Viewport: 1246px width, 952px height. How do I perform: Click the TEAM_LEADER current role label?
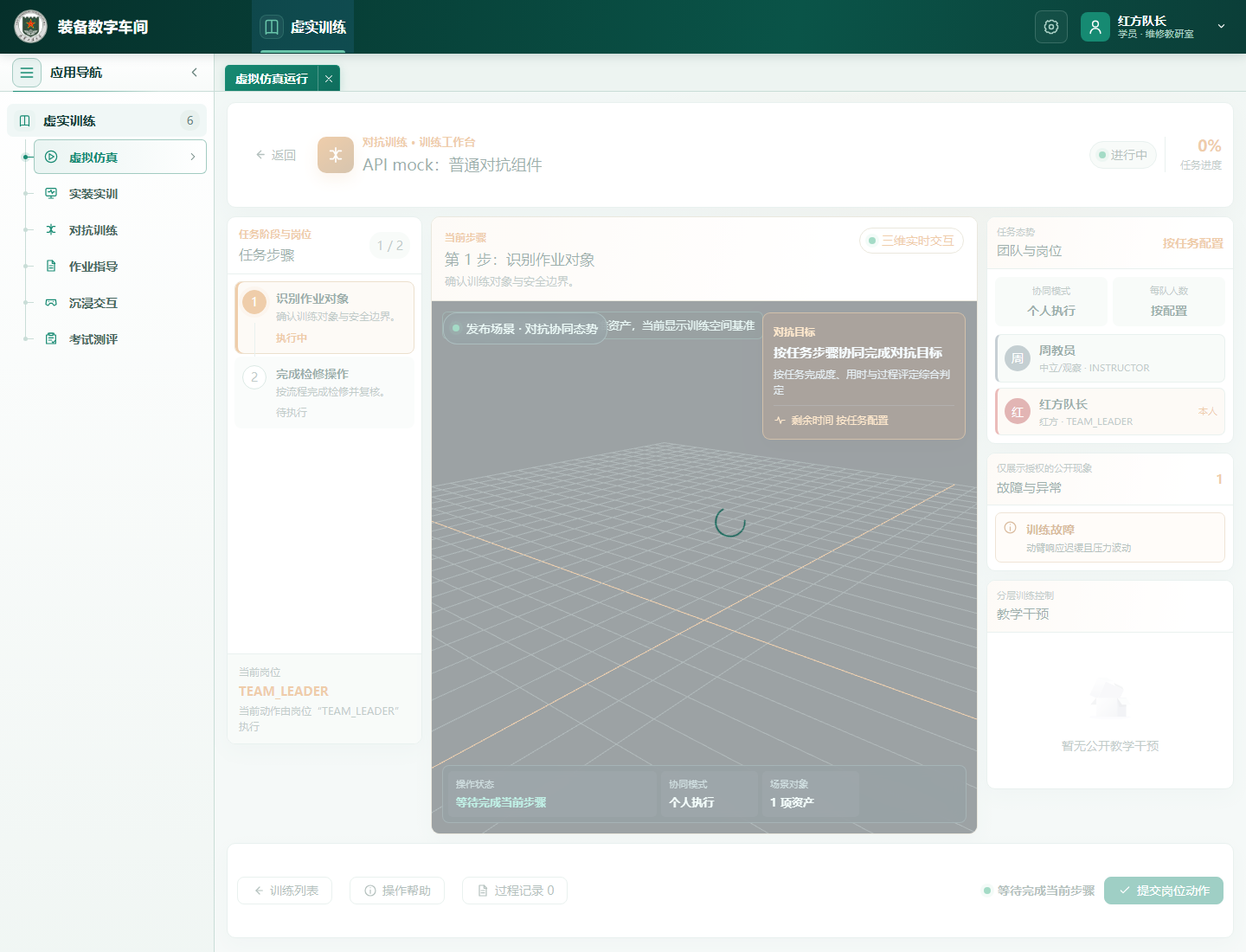(x=284, y=691)
